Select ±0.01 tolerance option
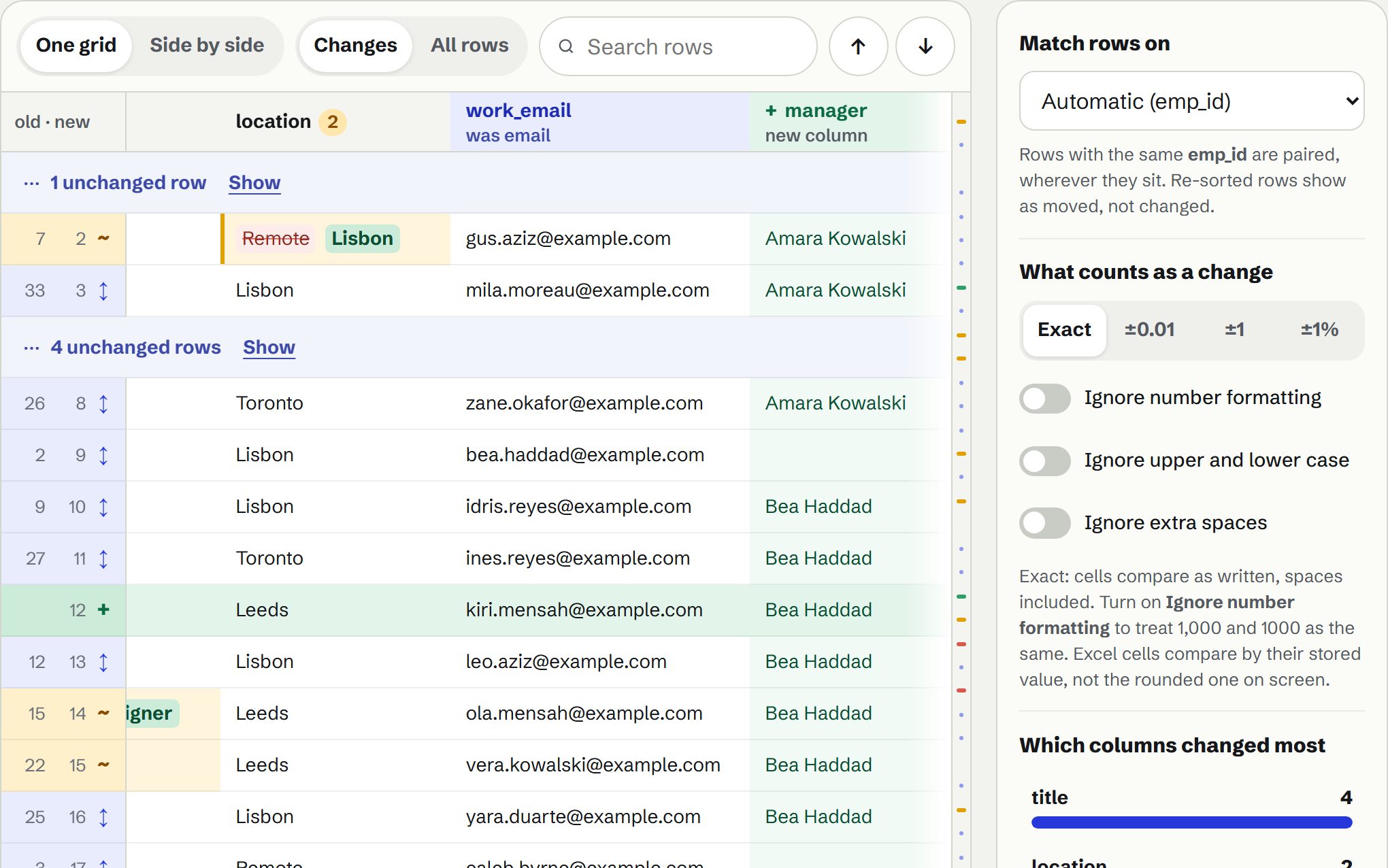The image size is (1388, 868). pyautogui.click(x=1149, y=330)
